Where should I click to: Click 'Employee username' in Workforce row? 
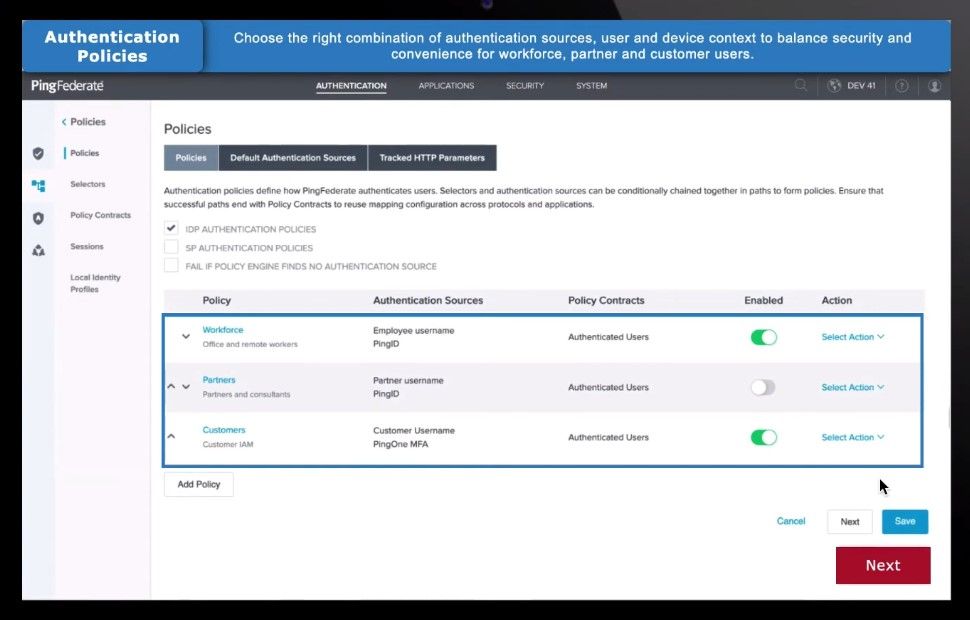click(x=414, y=330)
